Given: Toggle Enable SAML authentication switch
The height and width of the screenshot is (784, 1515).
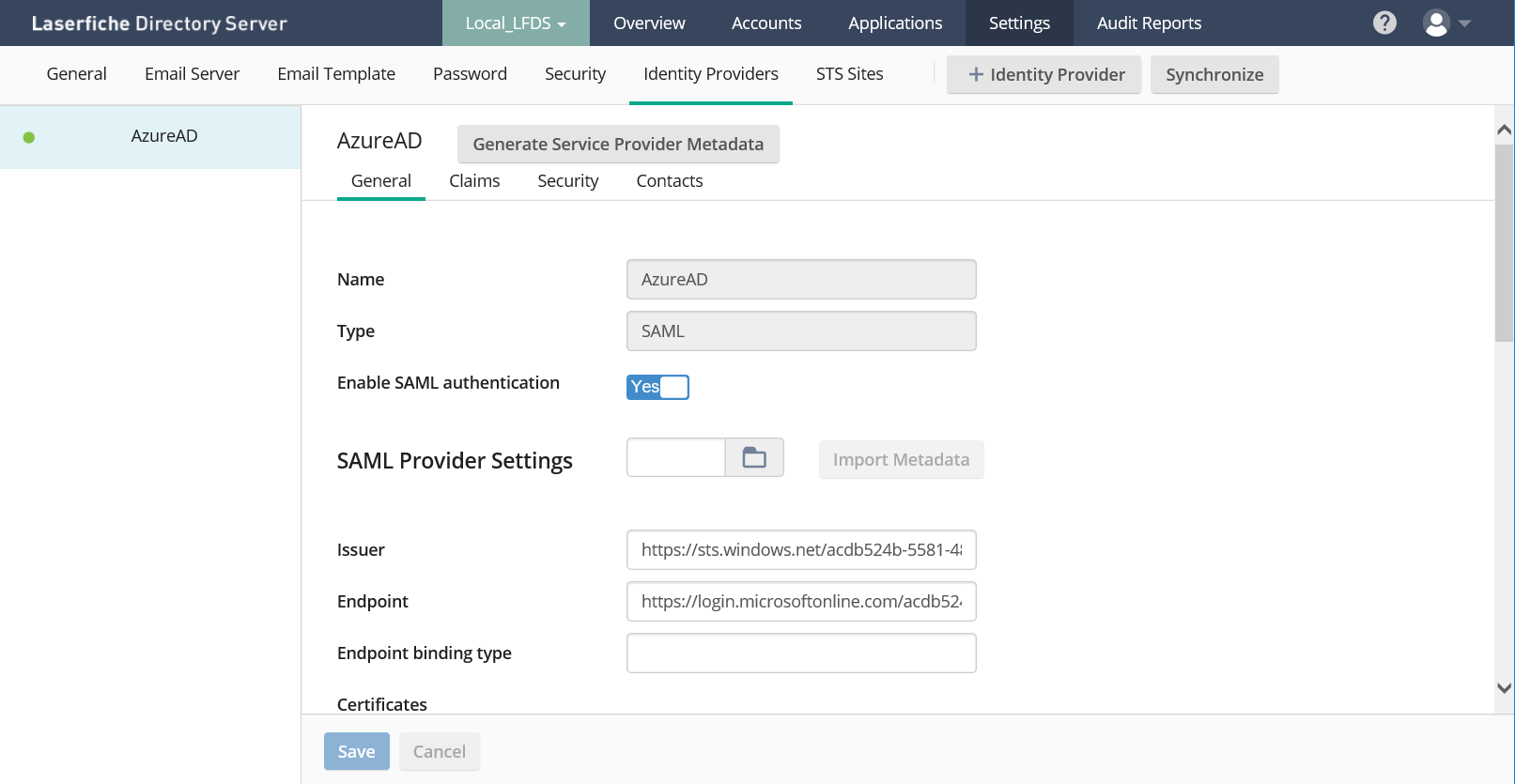Looking at the screenshot, I should [657, 387].
